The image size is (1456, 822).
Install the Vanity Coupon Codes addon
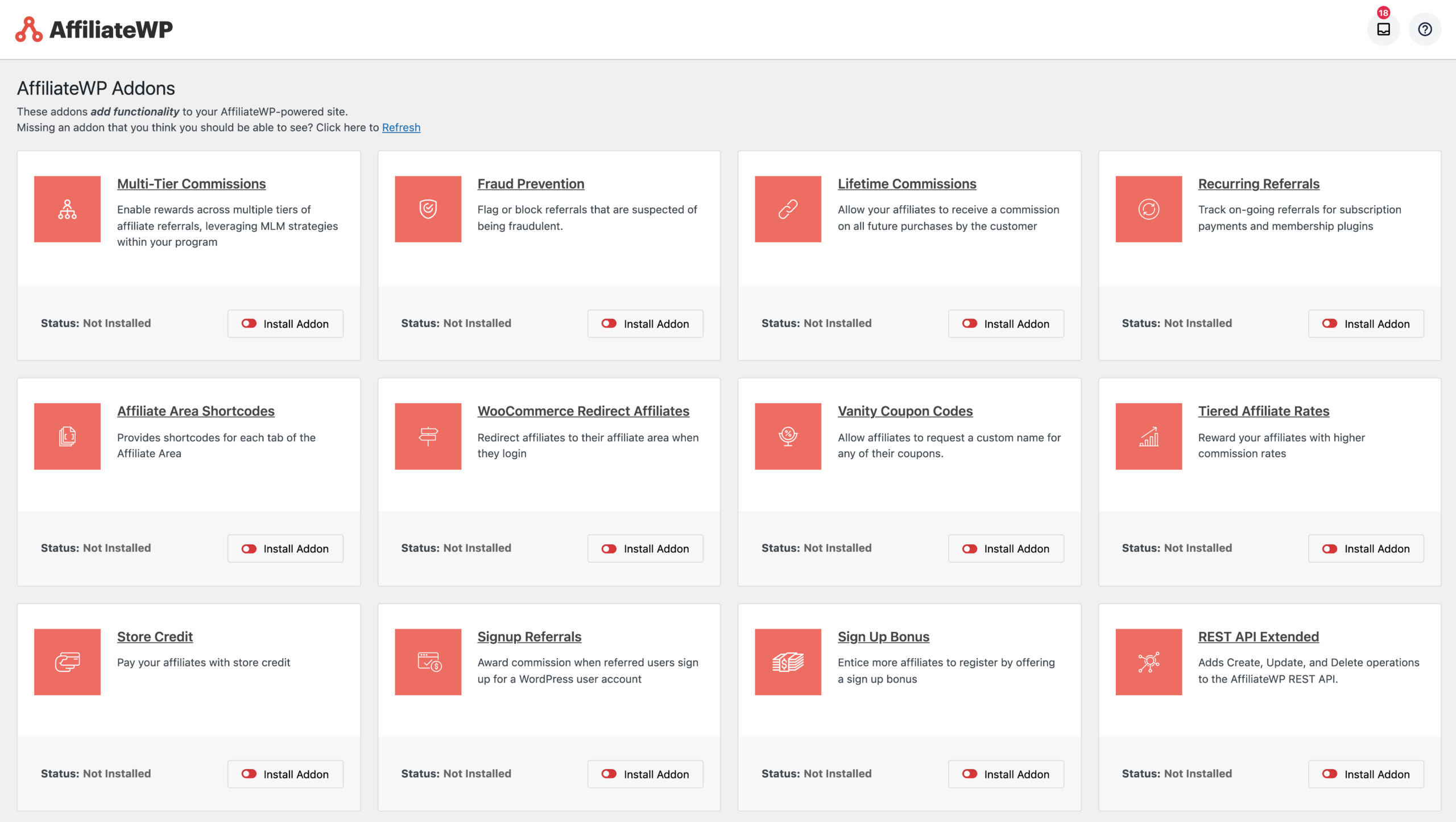point(1006,548)
